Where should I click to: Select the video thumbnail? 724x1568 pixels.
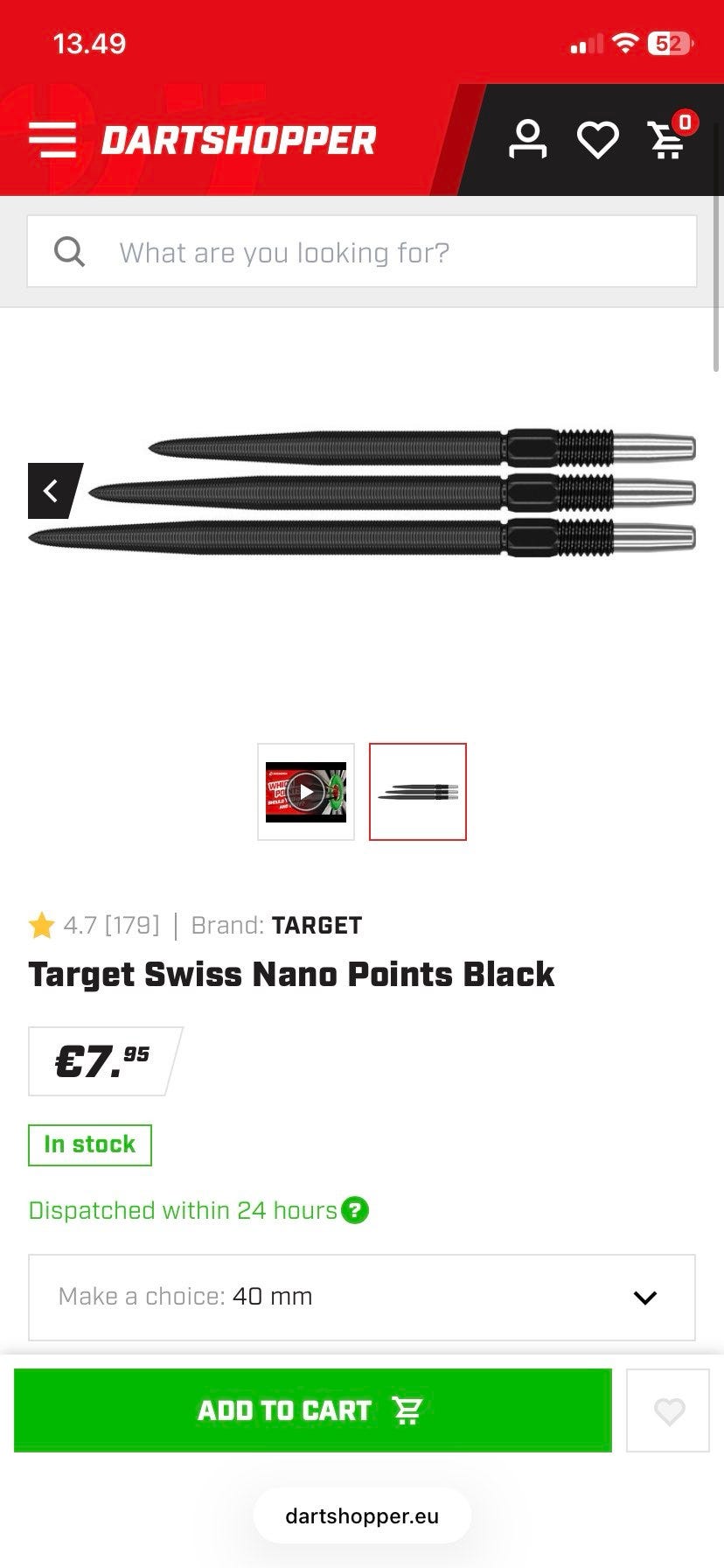point(306,792)
